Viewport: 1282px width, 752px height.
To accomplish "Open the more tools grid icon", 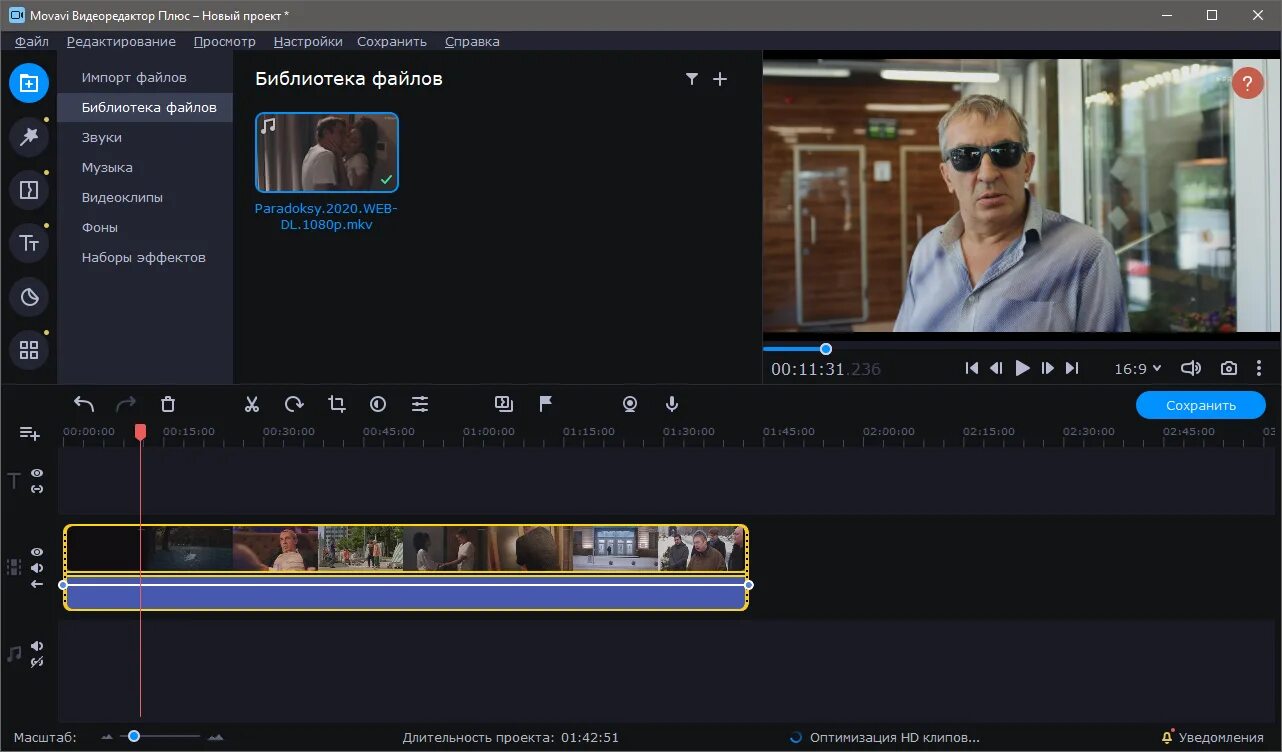I will pos(29,350).
